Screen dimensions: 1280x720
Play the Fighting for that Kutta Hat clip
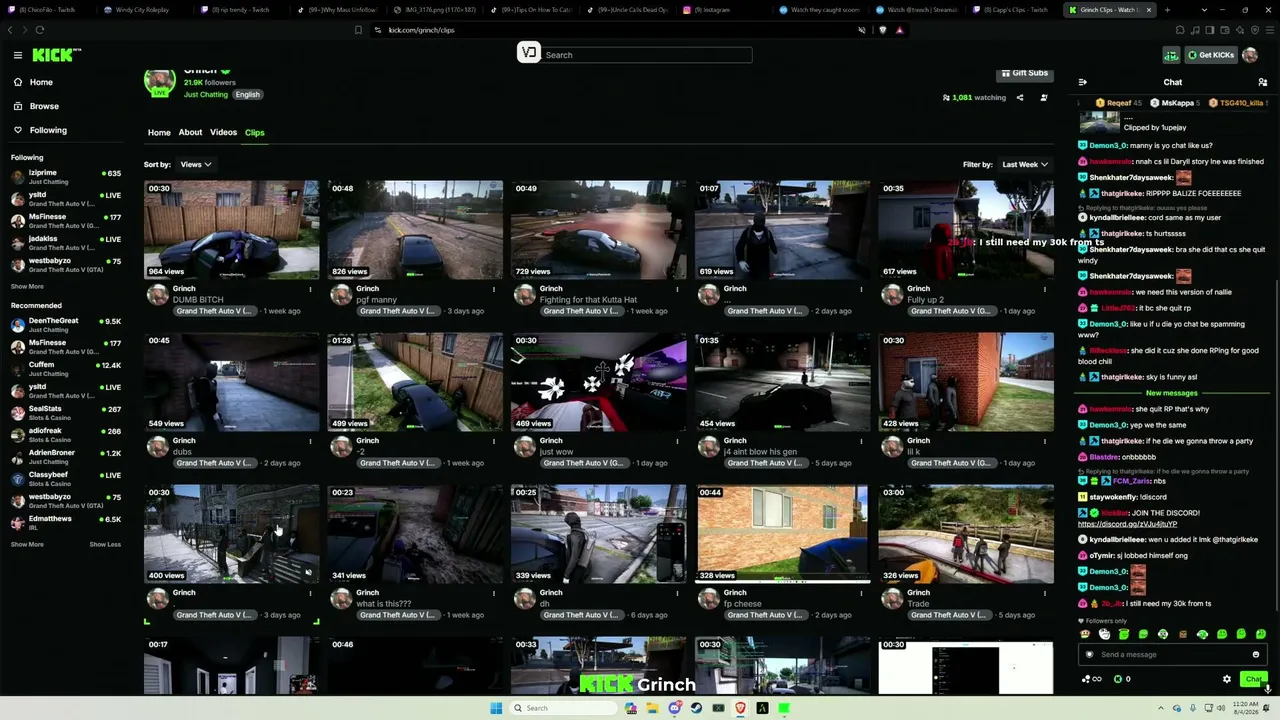599,230
